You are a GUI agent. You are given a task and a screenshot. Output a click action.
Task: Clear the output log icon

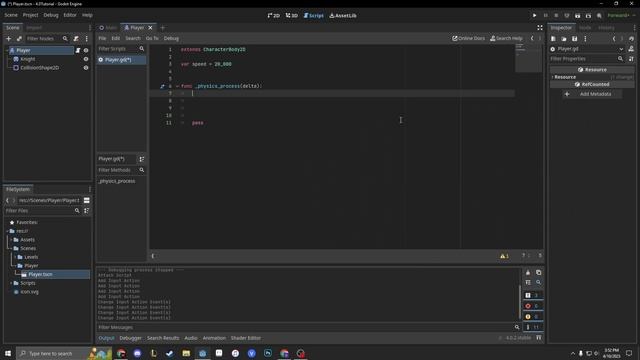point(528,272)
